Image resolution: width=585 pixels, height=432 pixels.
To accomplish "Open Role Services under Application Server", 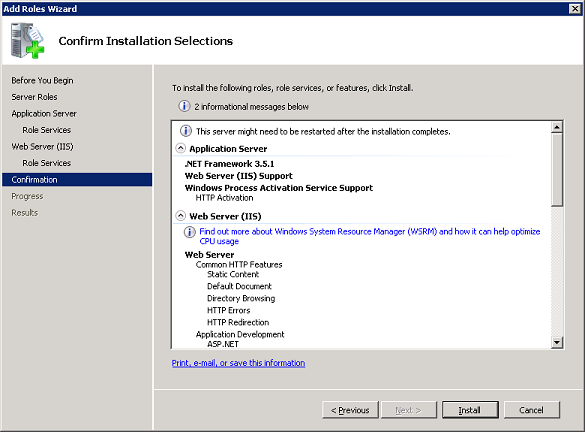I will 47,130.
